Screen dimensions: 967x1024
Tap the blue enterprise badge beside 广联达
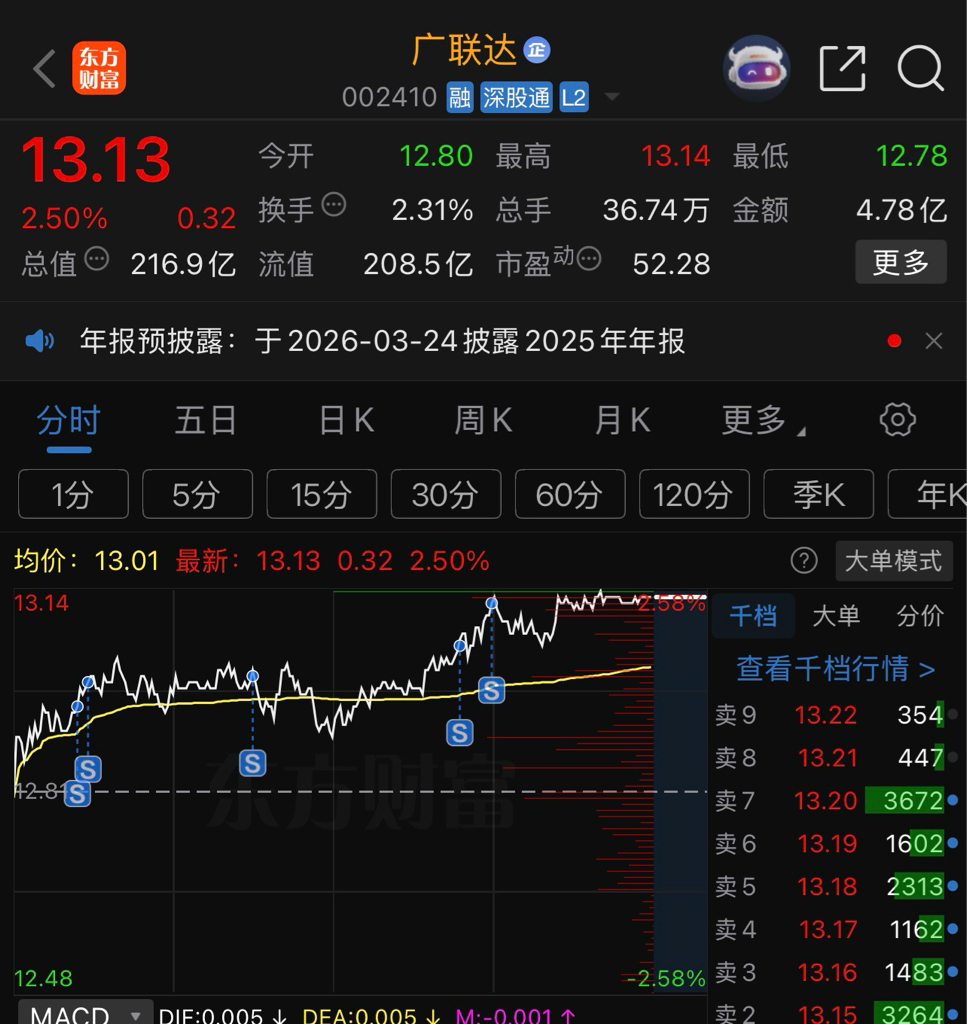tap(537, 50)
